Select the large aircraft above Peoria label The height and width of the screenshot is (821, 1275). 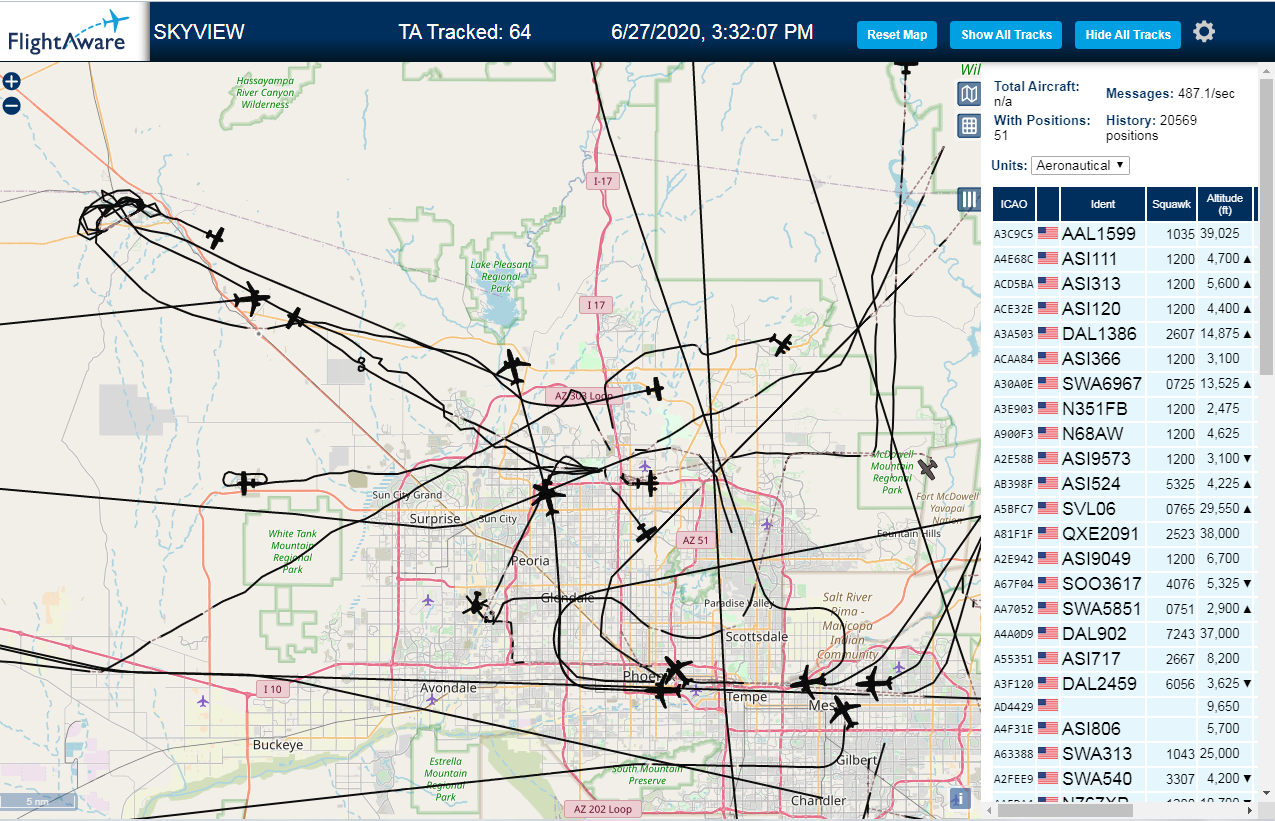point(548,493)
